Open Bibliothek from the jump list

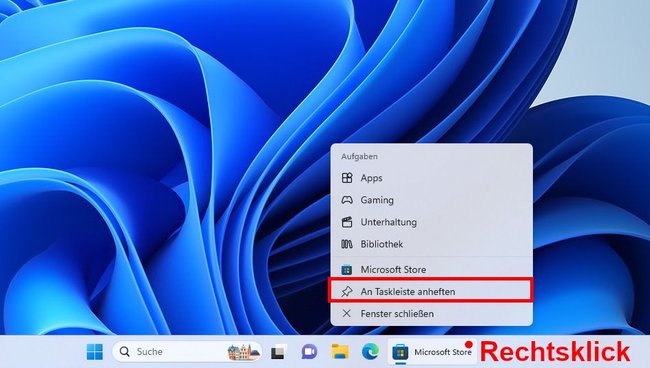(x=432, y=244)
